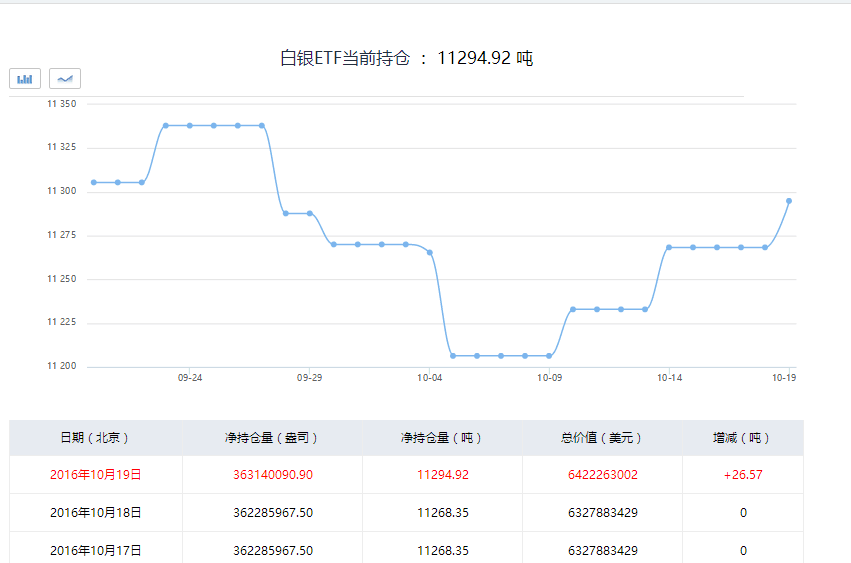
Task: Select the data point above the 09-24 label
Action: [189, 125]
